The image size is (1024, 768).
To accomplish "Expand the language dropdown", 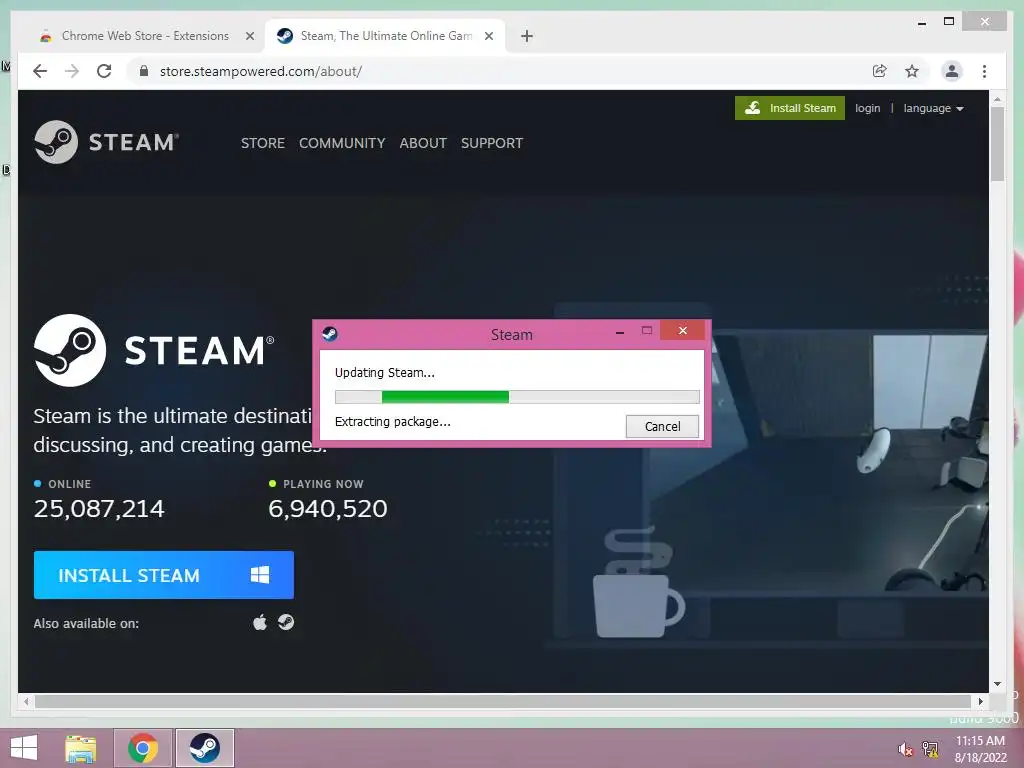I will point(933,108).
